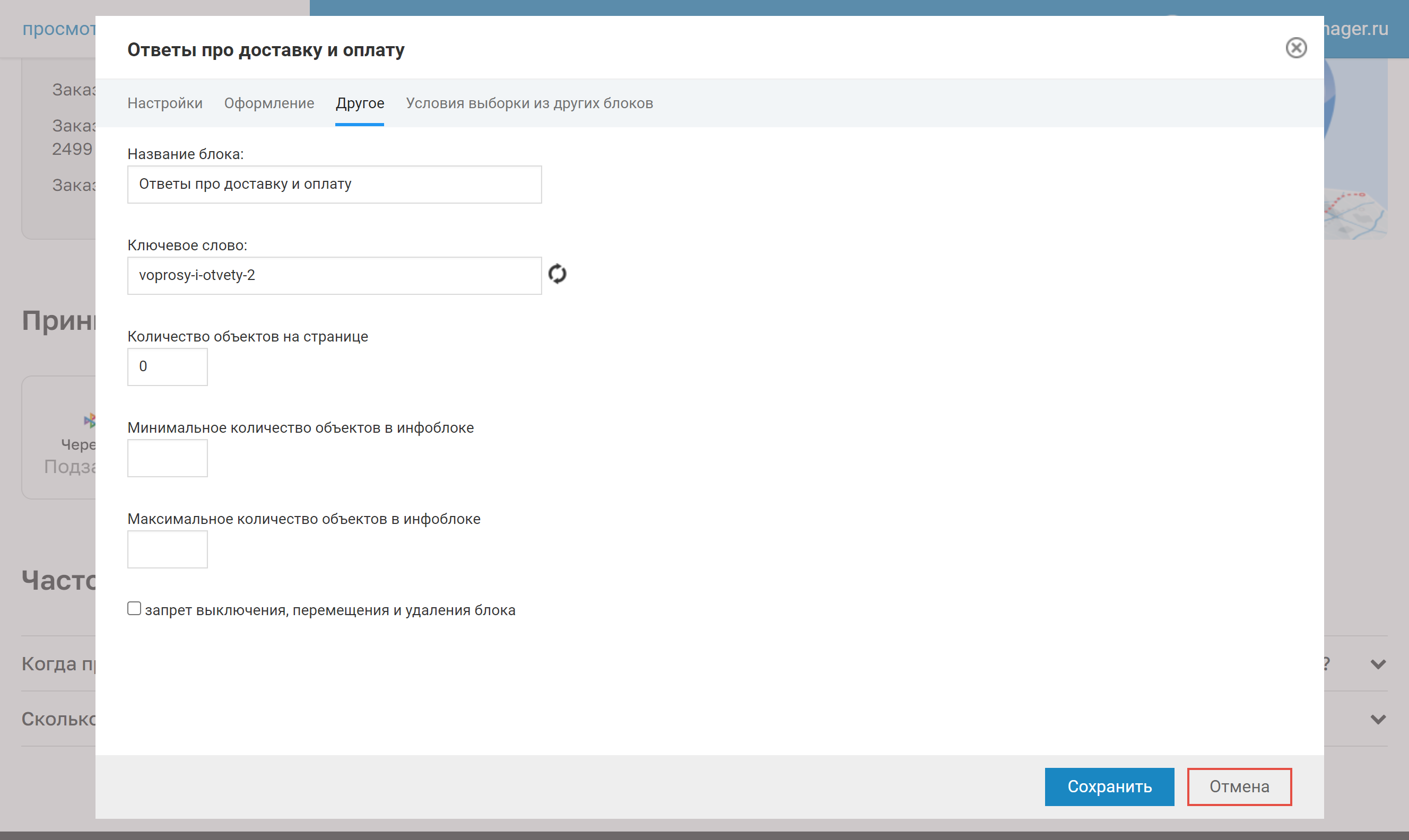
Task: Click the site address link at top right
Action: tap(1355, 28)
